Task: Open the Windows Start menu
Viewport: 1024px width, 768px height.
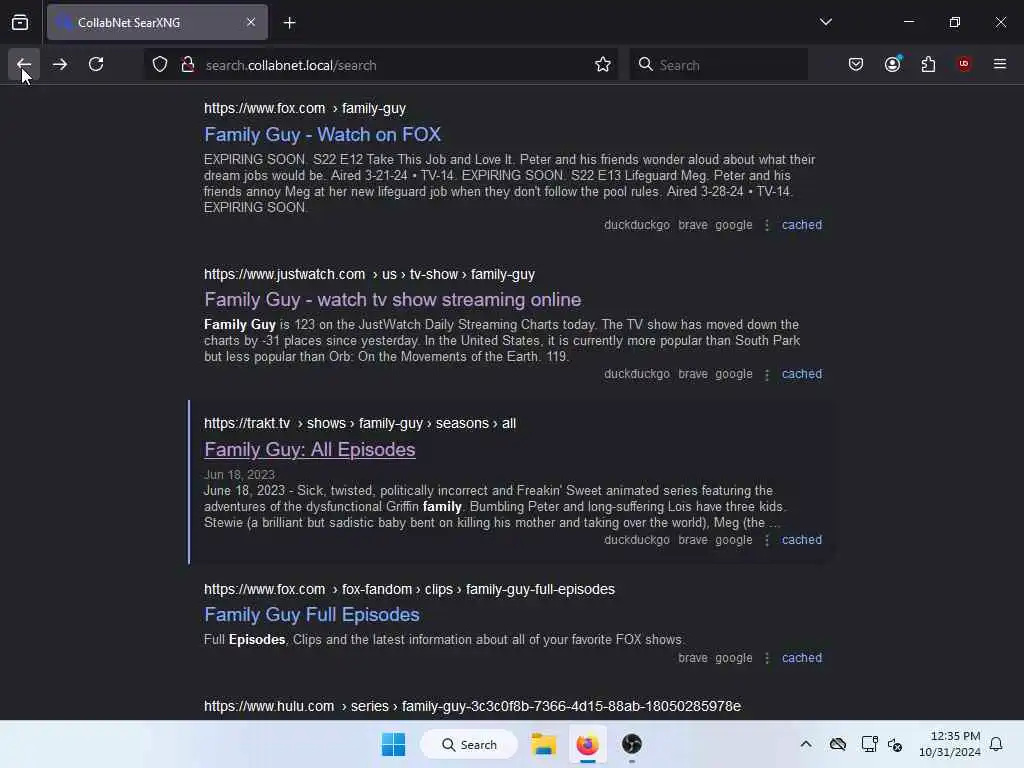Action: tap(393, 744)
